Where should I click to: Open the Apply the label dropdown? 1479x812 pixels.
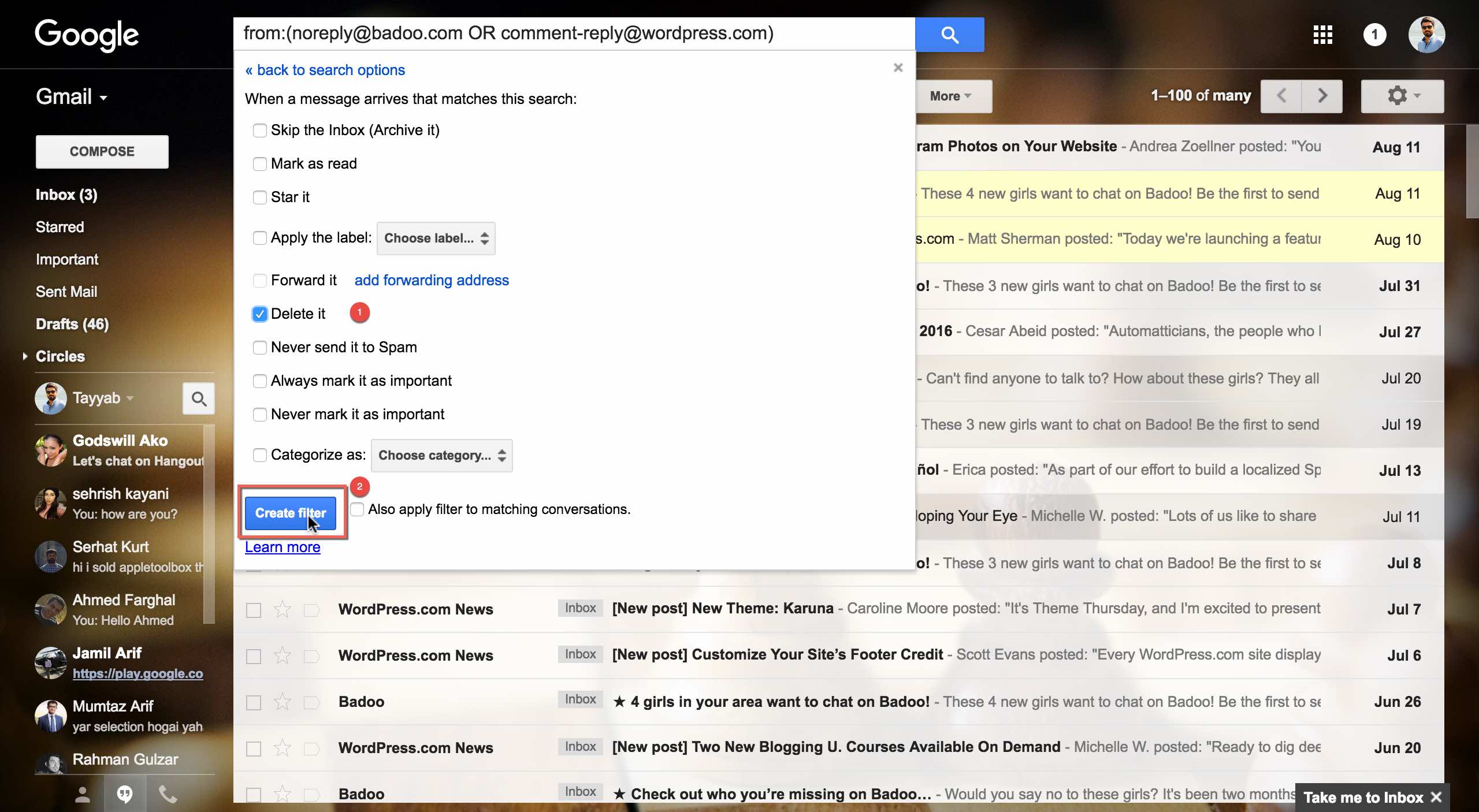436,238
